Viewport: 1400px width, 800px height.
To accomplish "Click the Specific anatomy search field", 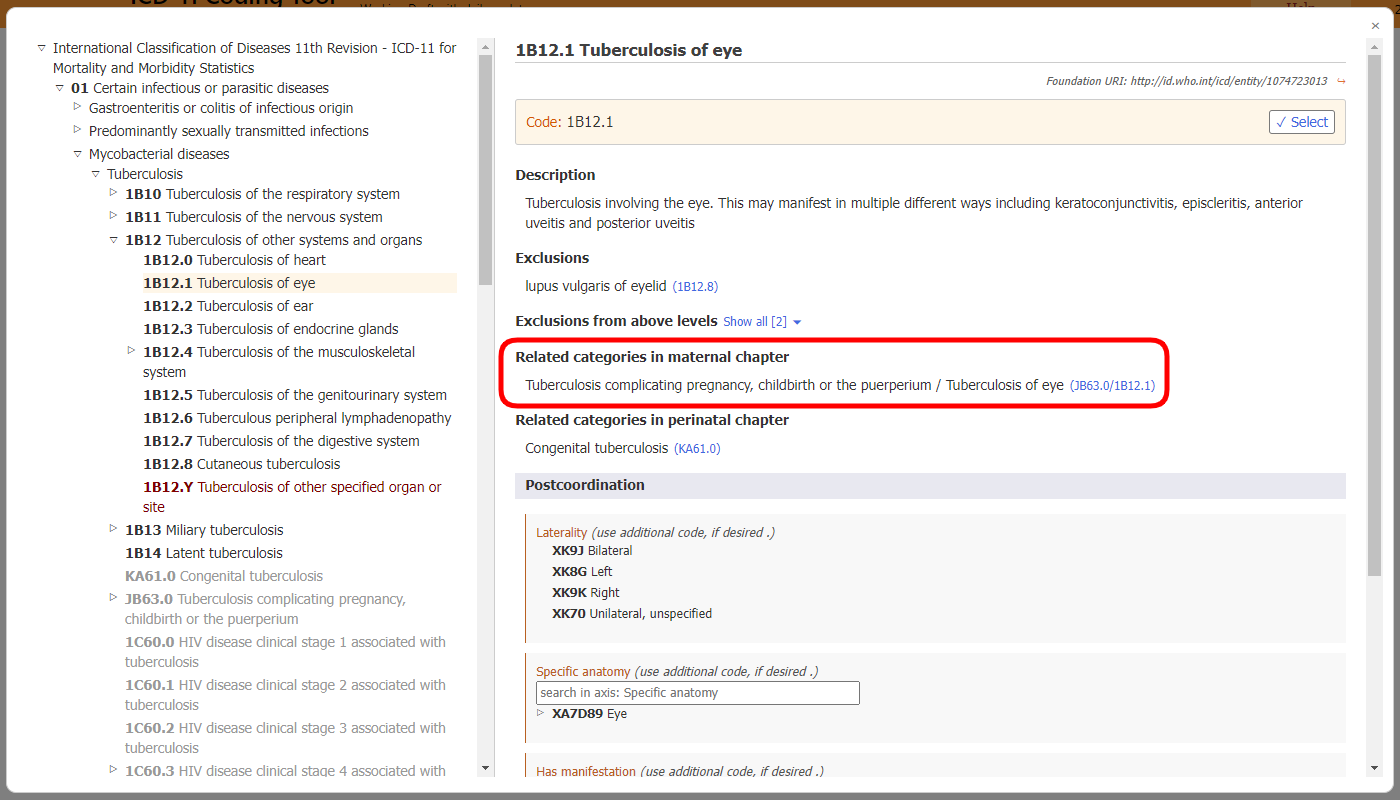I will (x=697, y=692).
